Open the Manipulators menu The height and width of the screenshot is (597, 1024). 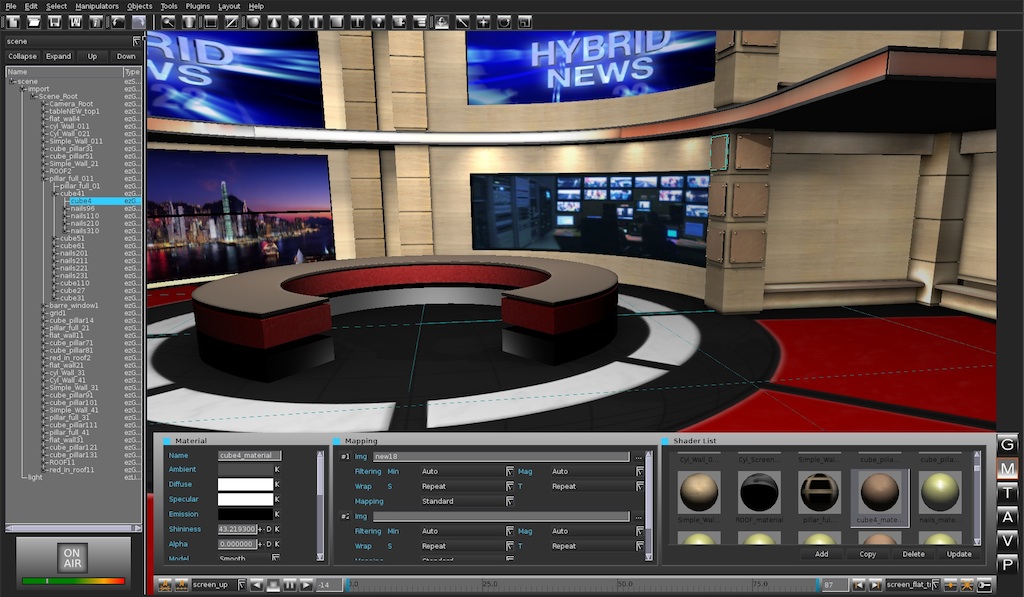coord(96,6)
